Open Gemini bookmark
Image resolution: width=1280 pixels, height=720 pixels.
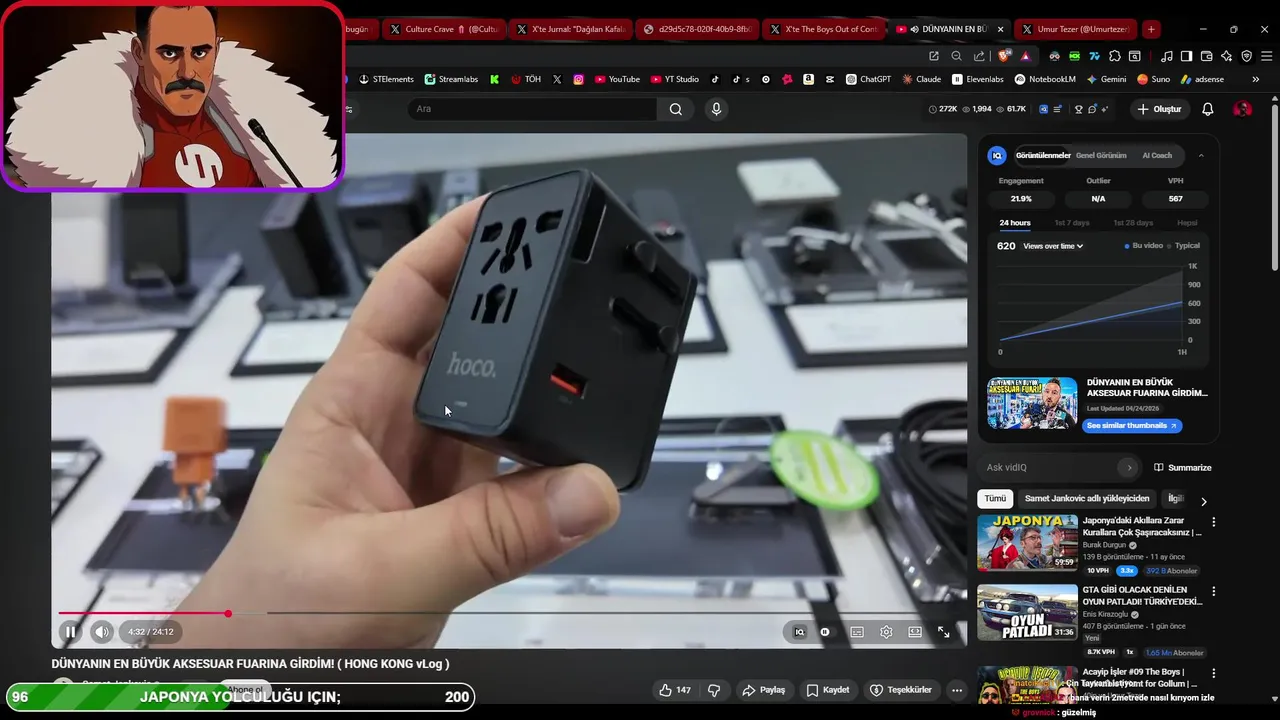[1106, 79]
